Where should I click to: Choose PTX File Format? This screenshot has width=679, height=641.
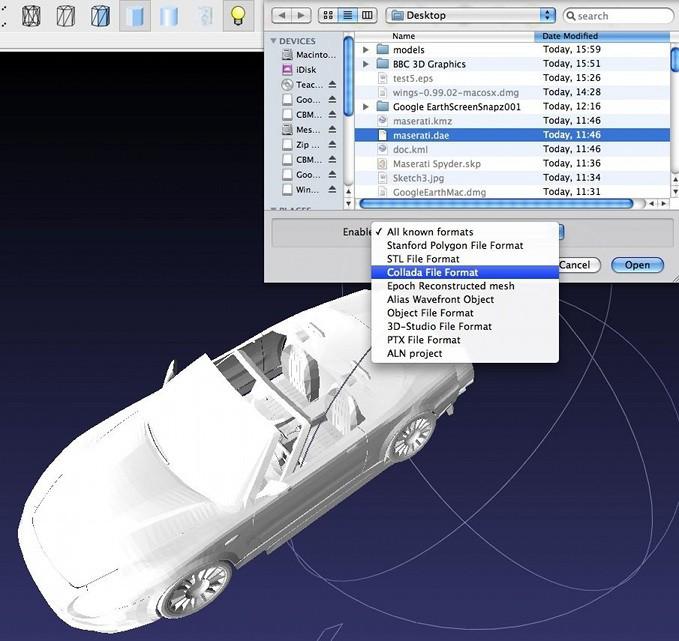point(465,340)
